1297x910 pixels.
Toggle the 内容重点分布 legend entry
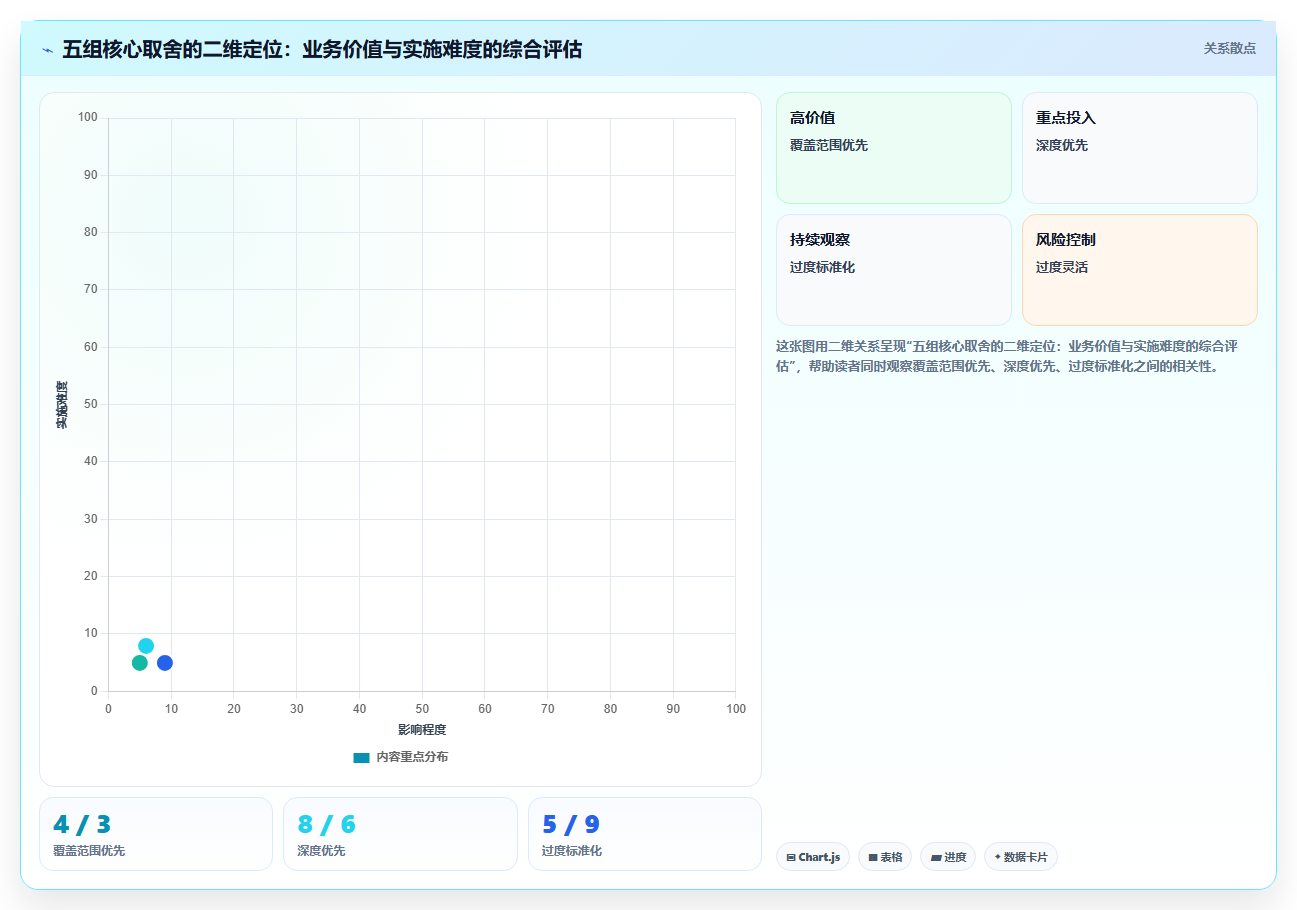point(400,757)
